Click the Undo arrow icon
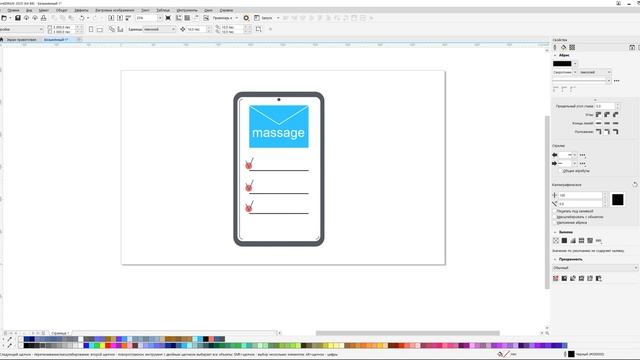The image size is (640, 360). pos(82,18)
